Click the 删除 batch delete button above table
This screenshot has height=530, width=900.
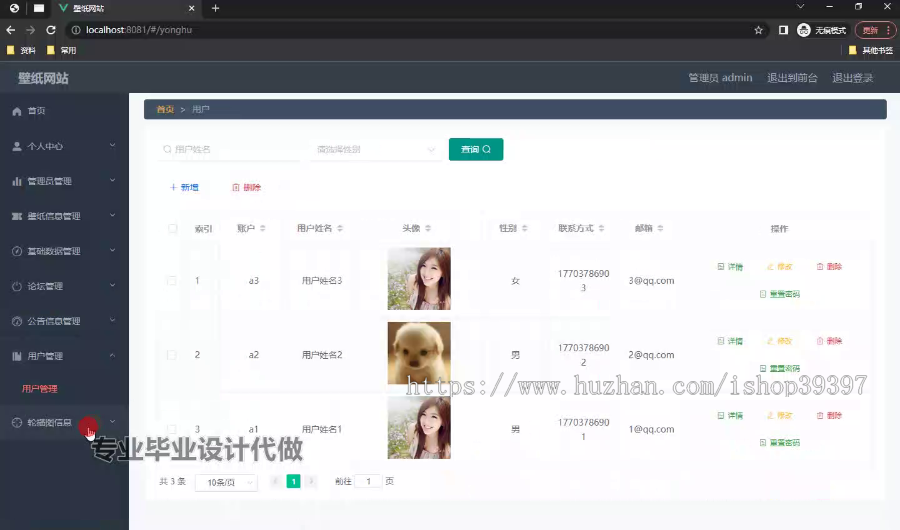click(246, 187)
